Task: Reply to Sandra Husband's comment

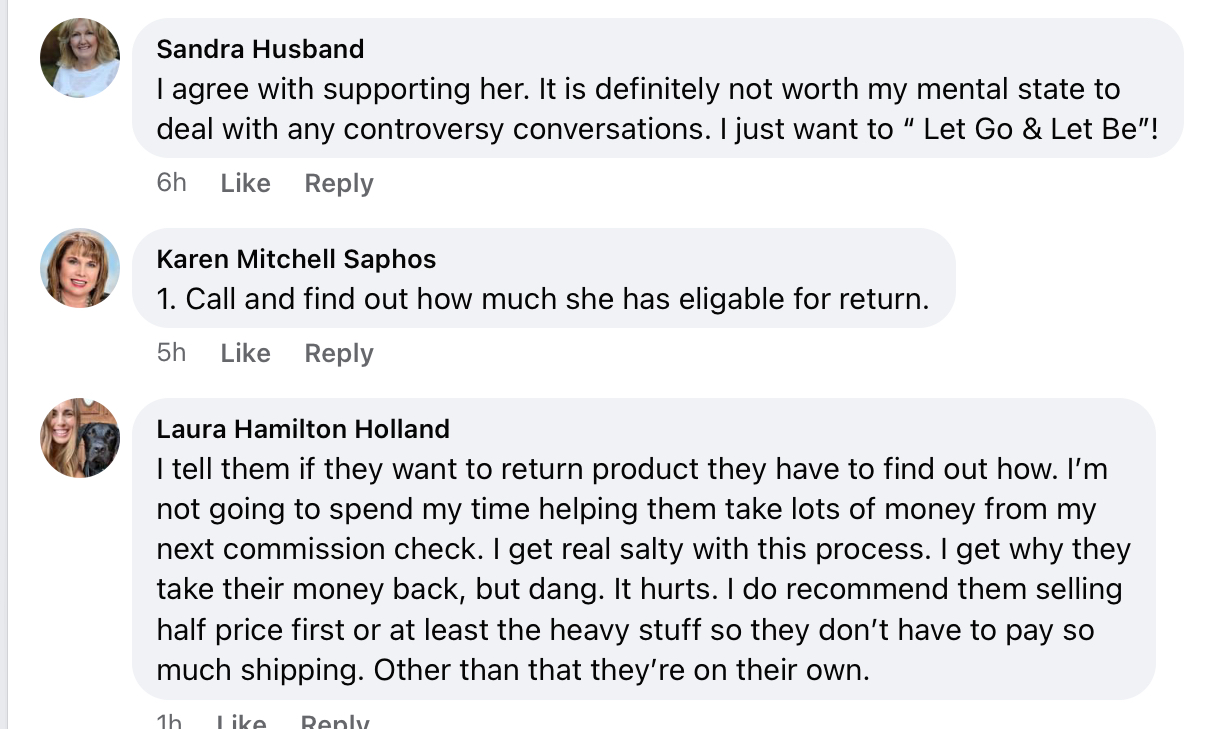Action: [339, 183]
